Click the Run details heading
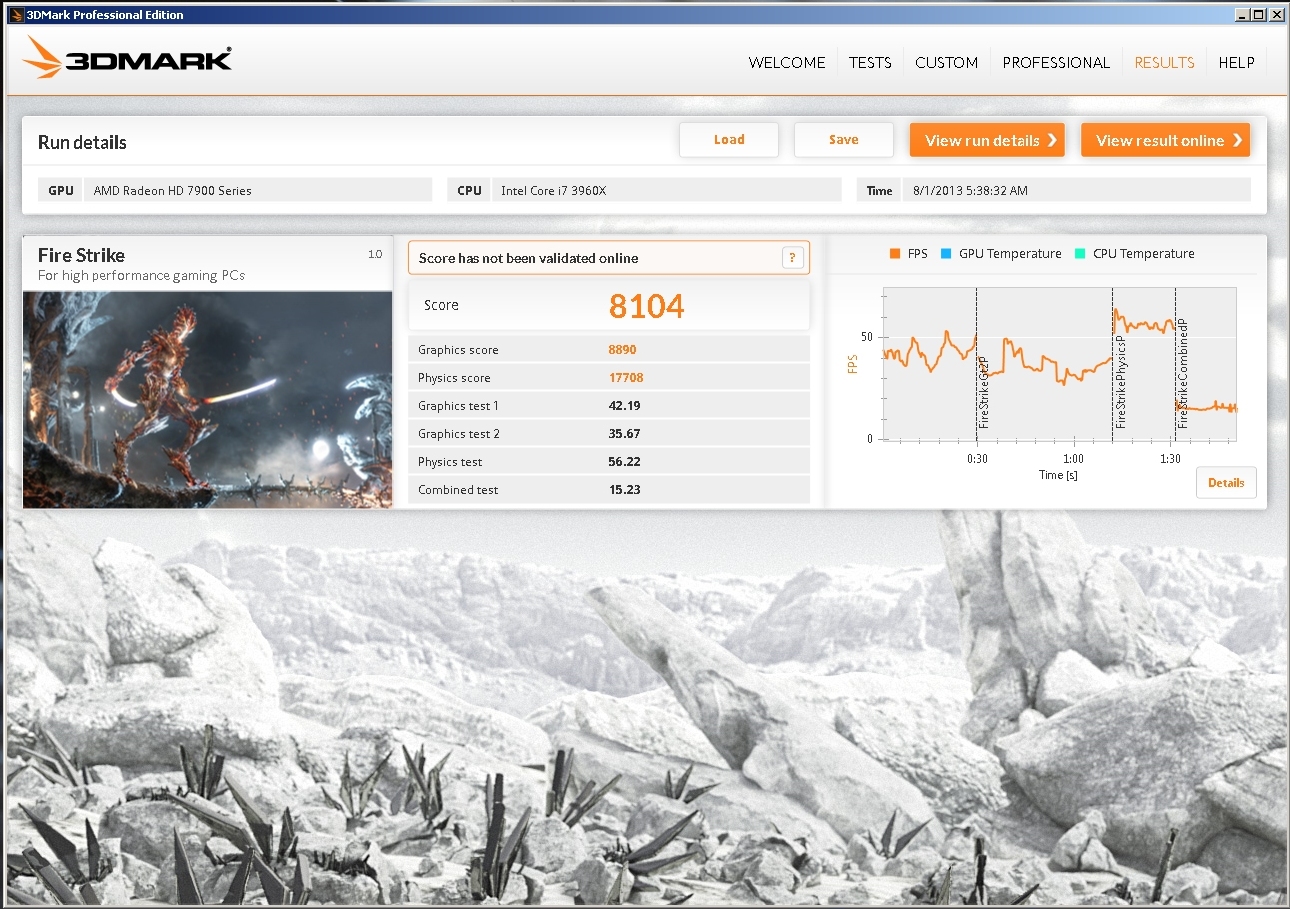The height and width of the screenshot is (909, 1290). (82, 142)
